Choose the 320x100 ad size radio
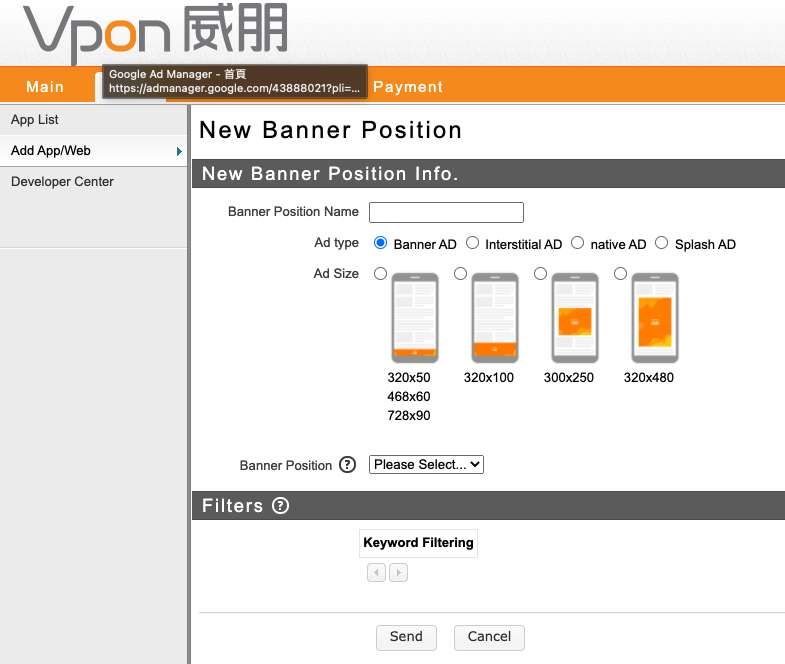This screenshot has width=785, height=664. (x=461, y=273)
